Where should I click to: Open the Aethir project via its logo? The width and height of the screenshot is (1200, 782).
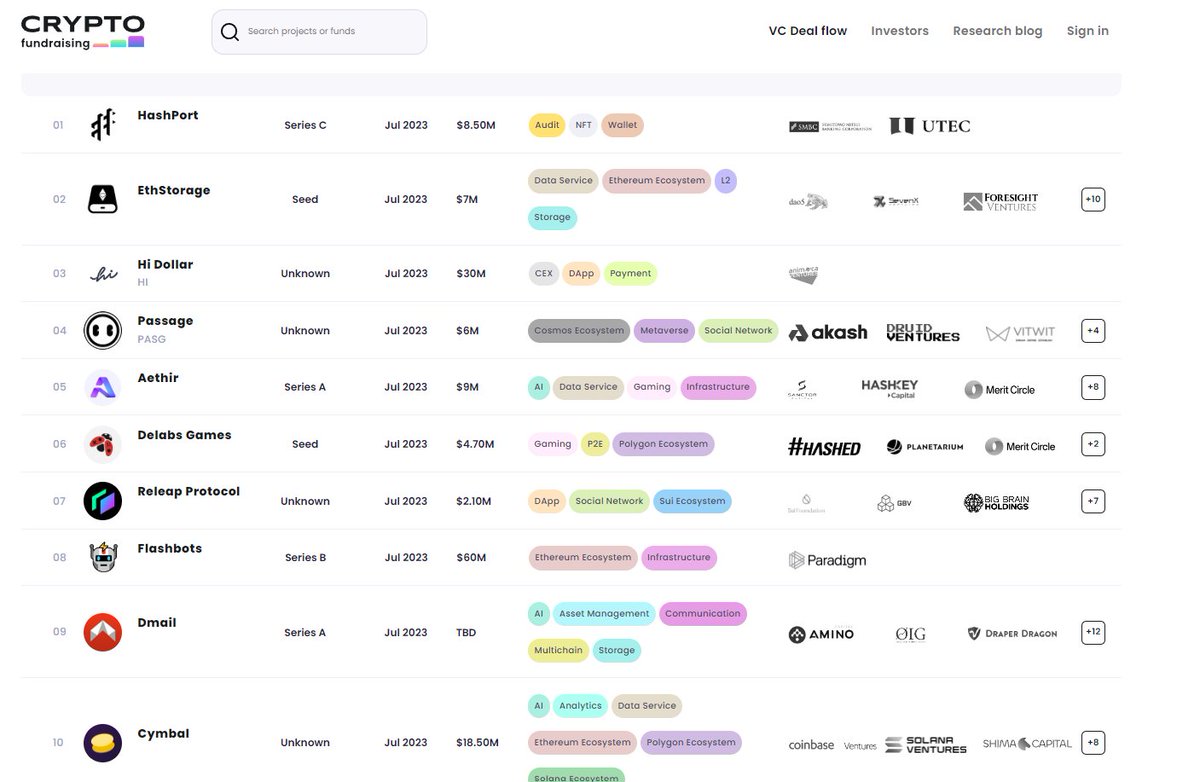102,386
